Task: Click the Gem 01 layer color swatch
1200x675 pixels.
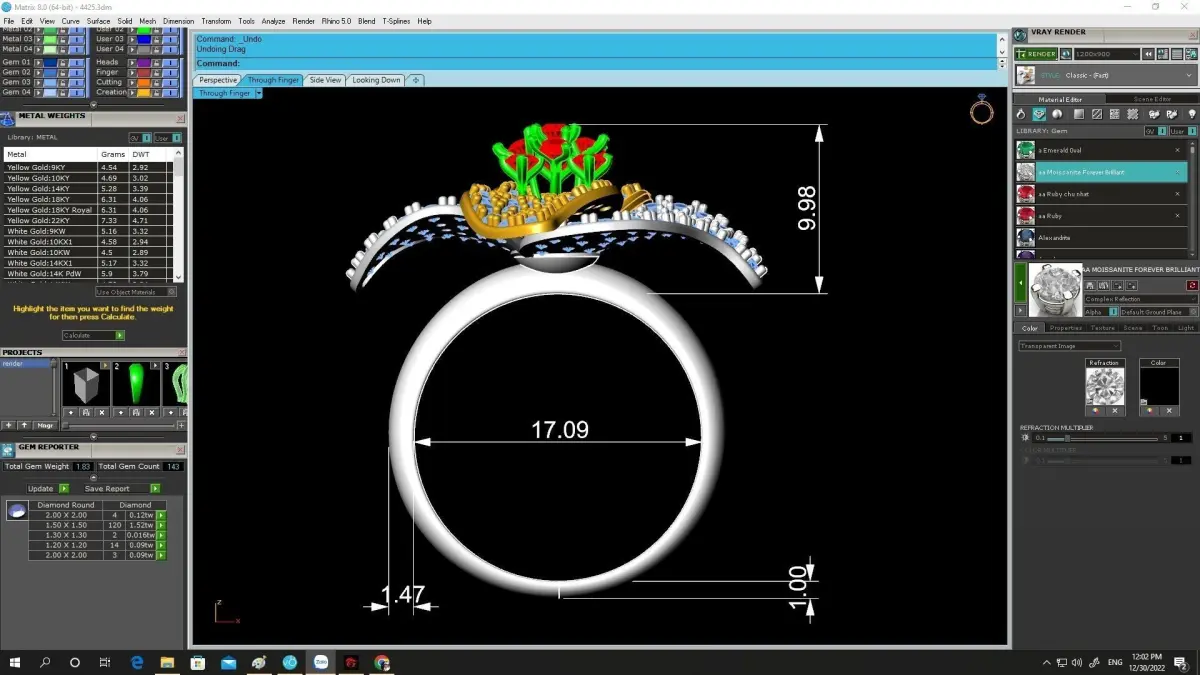Action: pos(49,62)
